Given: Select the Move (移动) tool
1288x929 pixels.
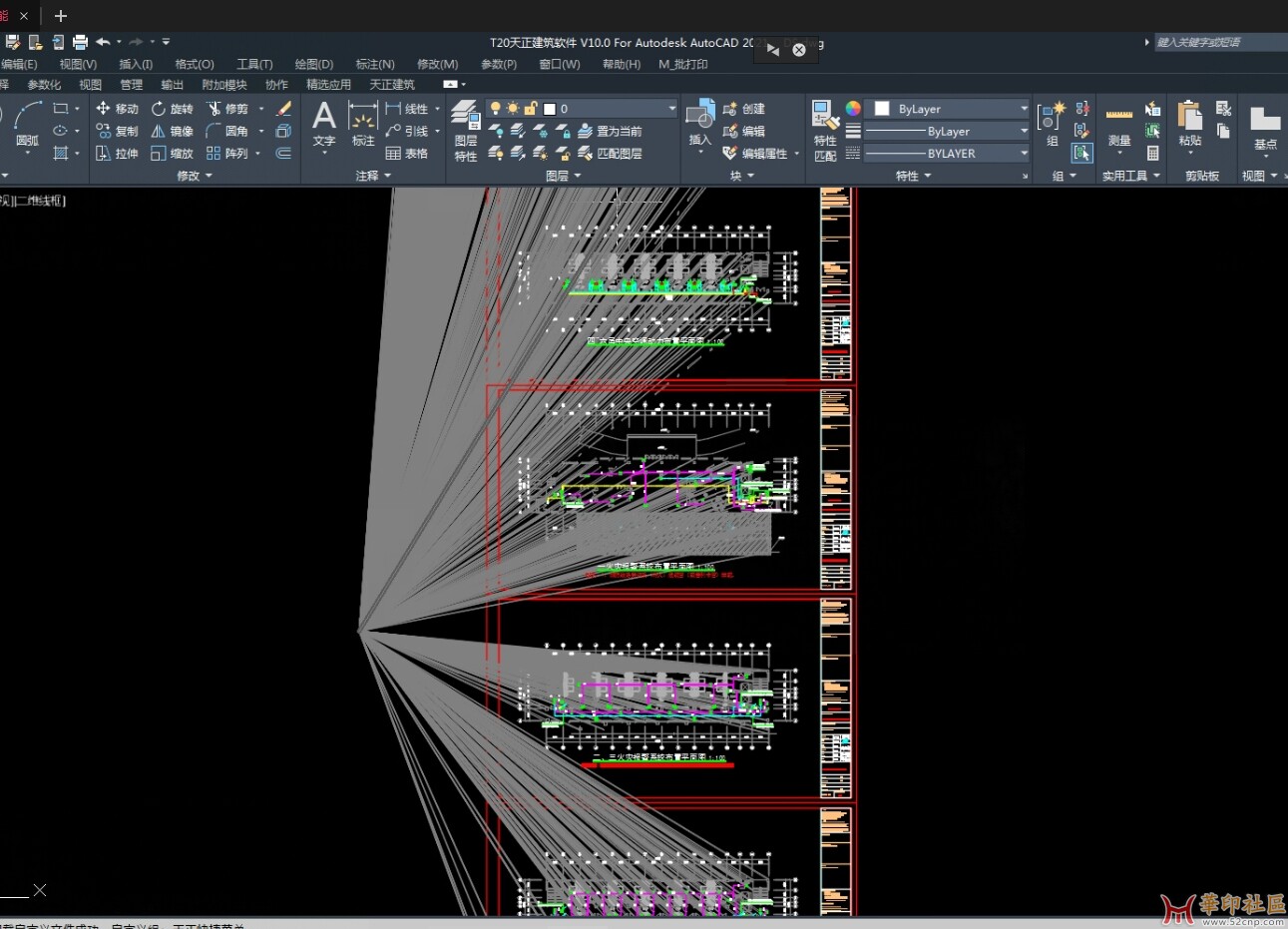Looking at the screenshot, I should [117, 109].
